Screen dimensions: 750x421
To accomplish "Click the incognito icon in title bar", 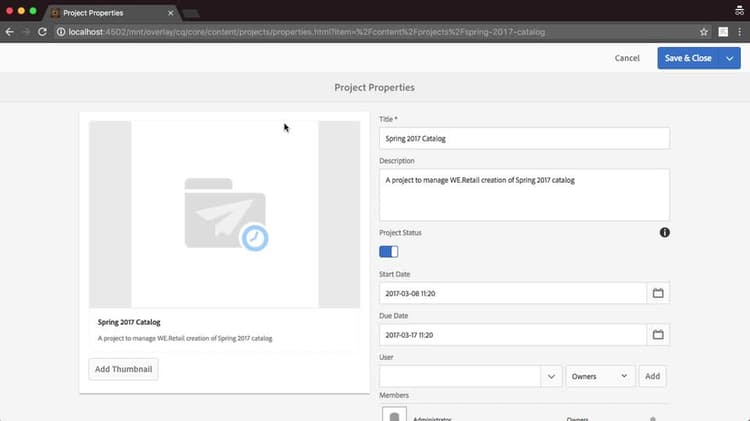I will (x=739, y=11).
